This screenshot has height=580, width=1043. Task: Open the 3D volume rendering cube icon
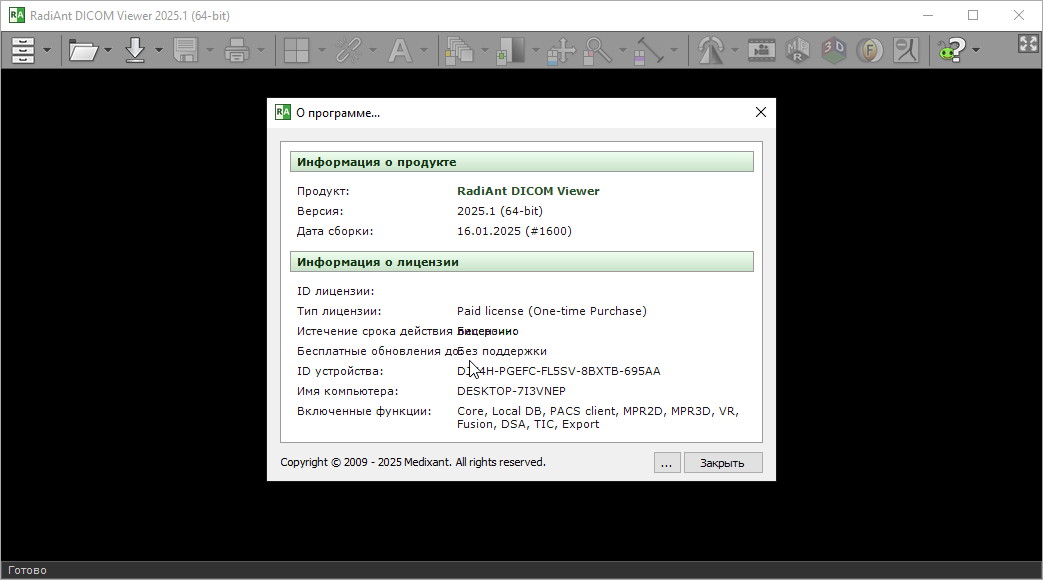tap(833, 50)
